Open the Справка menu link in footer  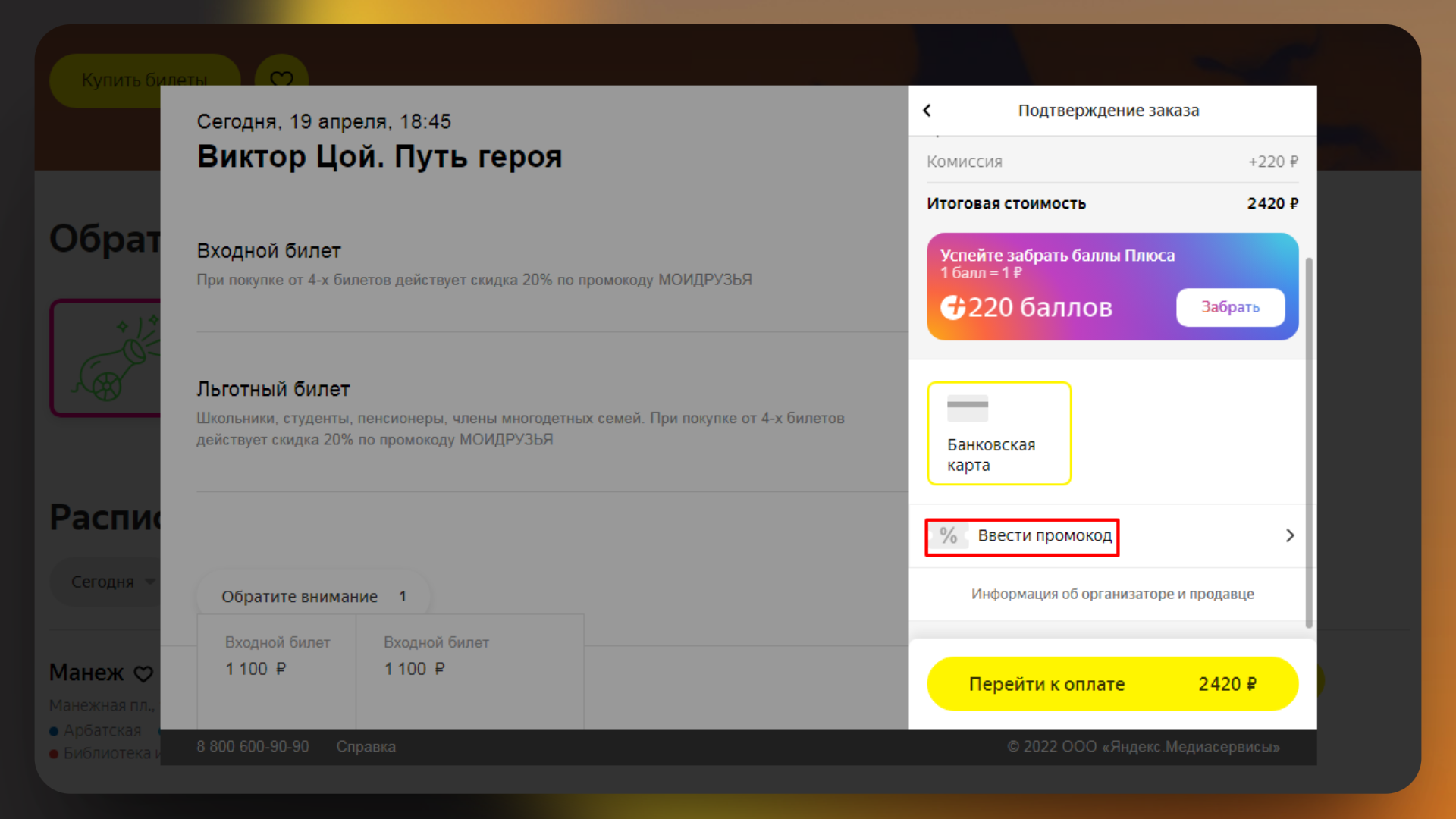click(368, 747)
